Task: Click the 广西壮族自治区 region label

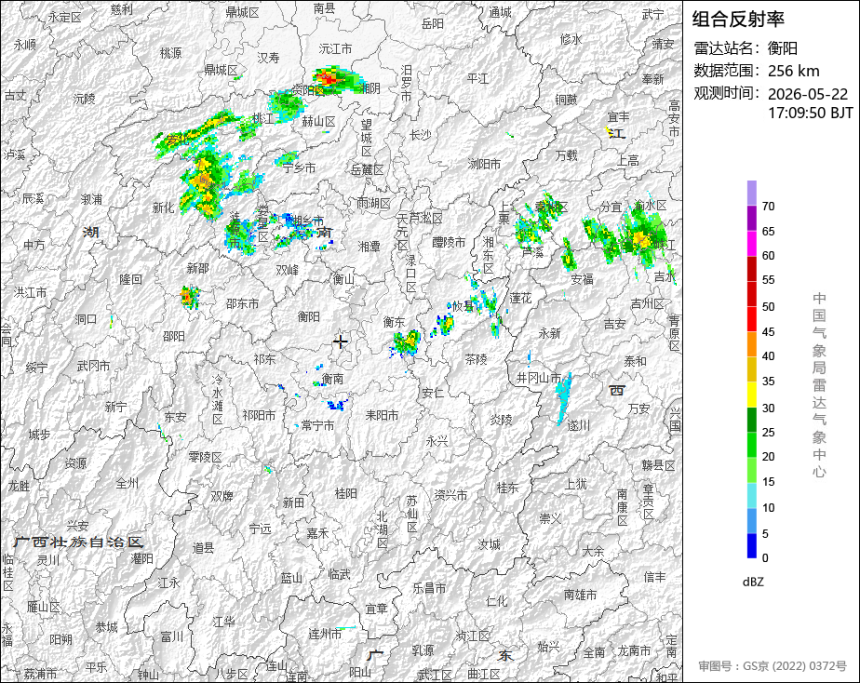Action: (x=78, y=542)
